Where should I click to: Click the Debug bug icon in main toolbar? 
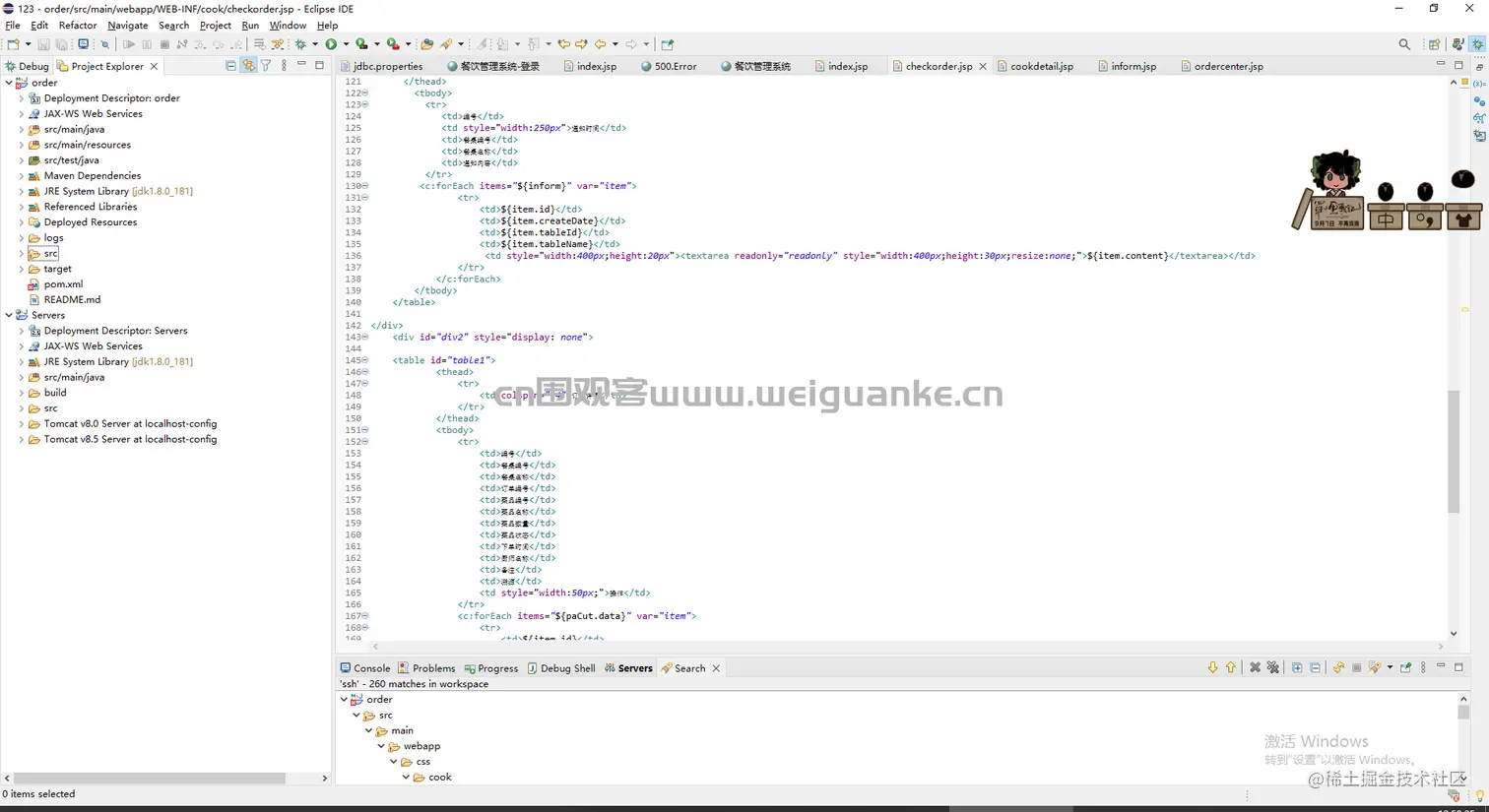pos(300,44)
